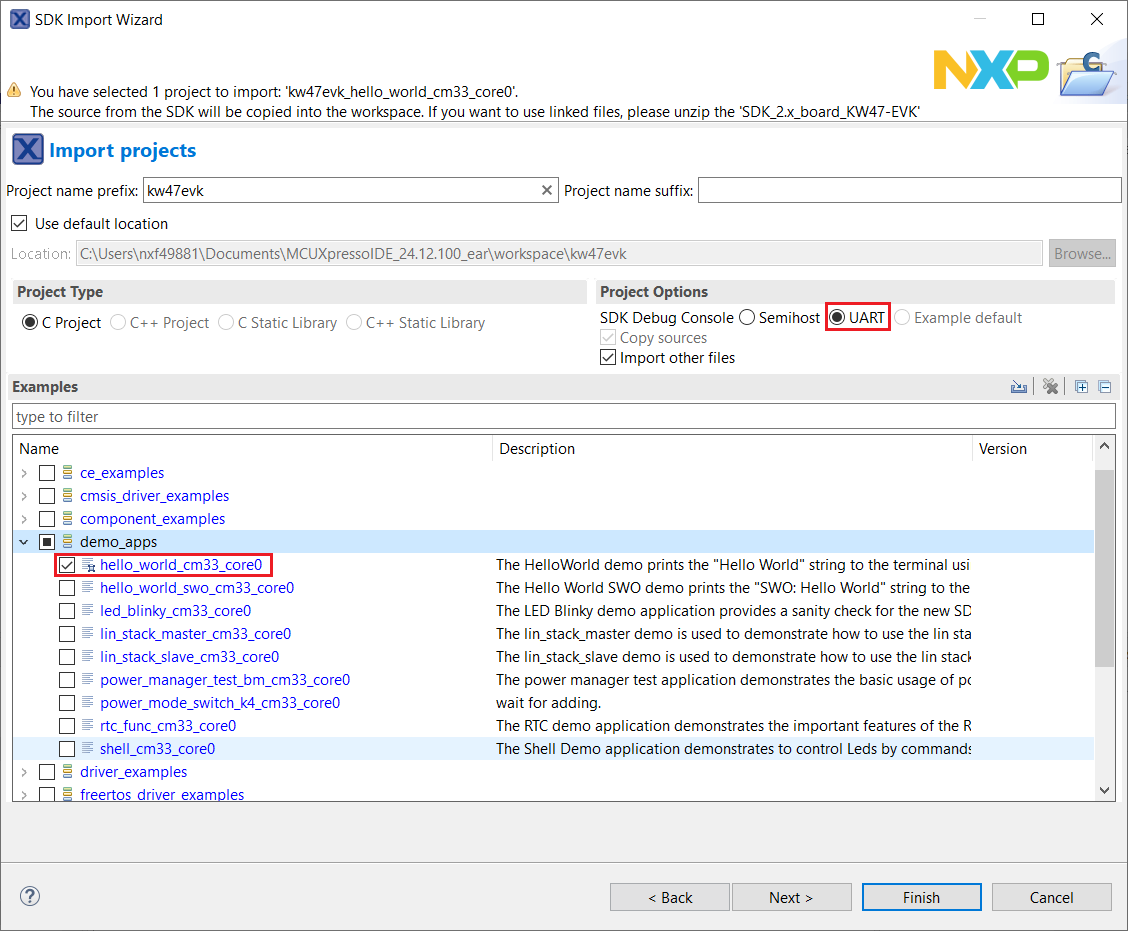
Task: Expand the driver_examples tree node
Action: click(24, 772)
